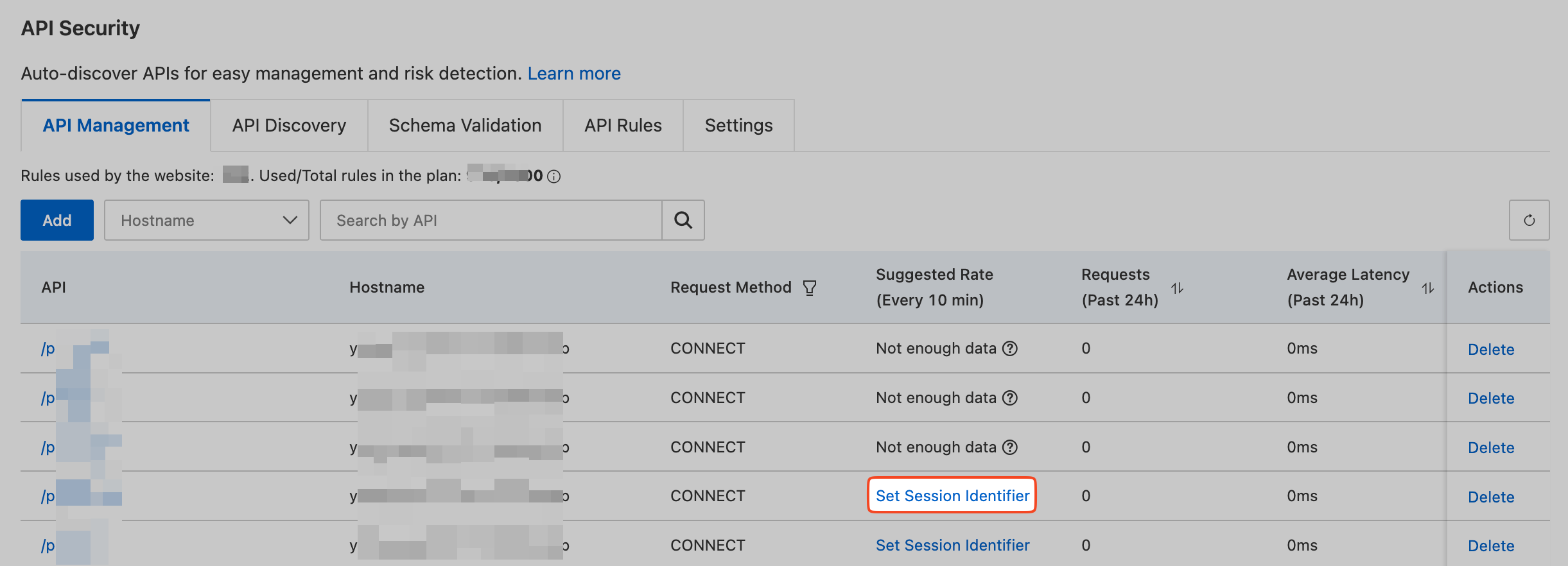Screen dimensions: 1568x566
Task: Click the highlighted Set Session Identifier link
Action: [x=952, y=495]
